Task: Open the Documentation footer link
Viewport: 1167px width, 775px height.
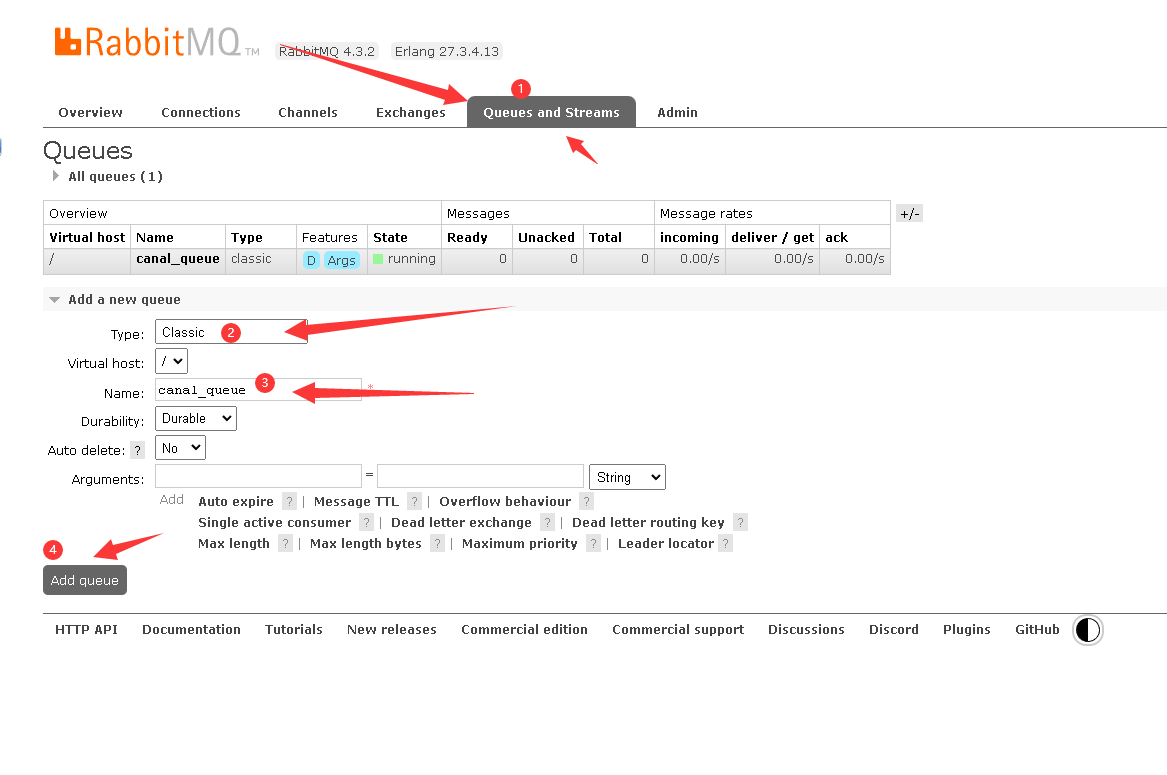Action: pyautogui.click(x=191, y=630)
